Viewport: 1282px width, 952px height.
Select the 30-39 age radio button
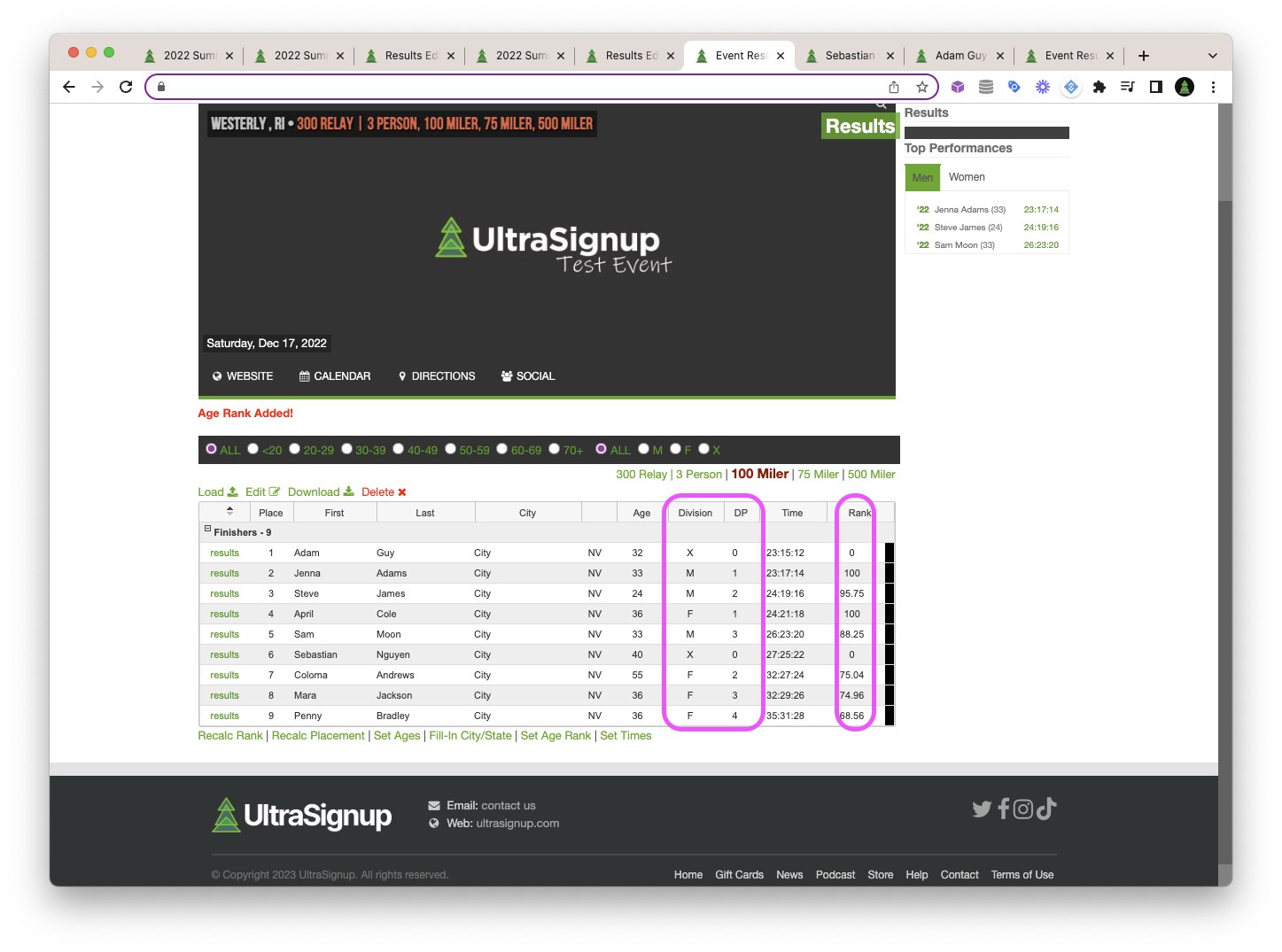click(347, 449)
